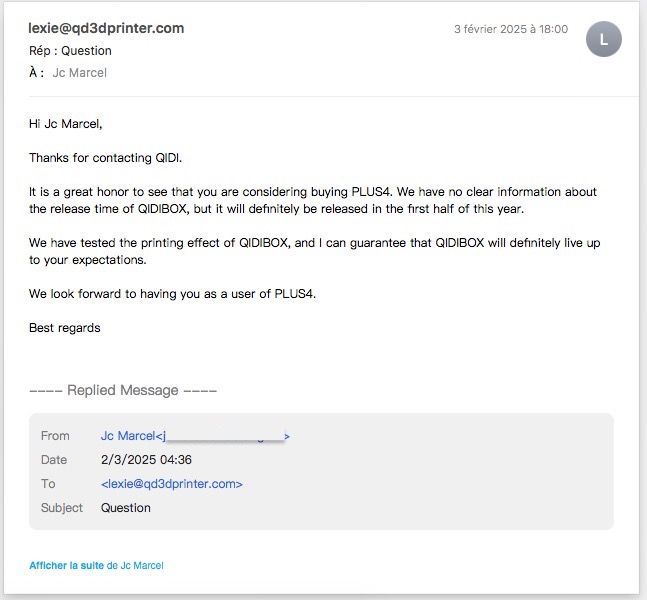
Task: Click the paragraph about testing the printing effect
Action: 312,251
